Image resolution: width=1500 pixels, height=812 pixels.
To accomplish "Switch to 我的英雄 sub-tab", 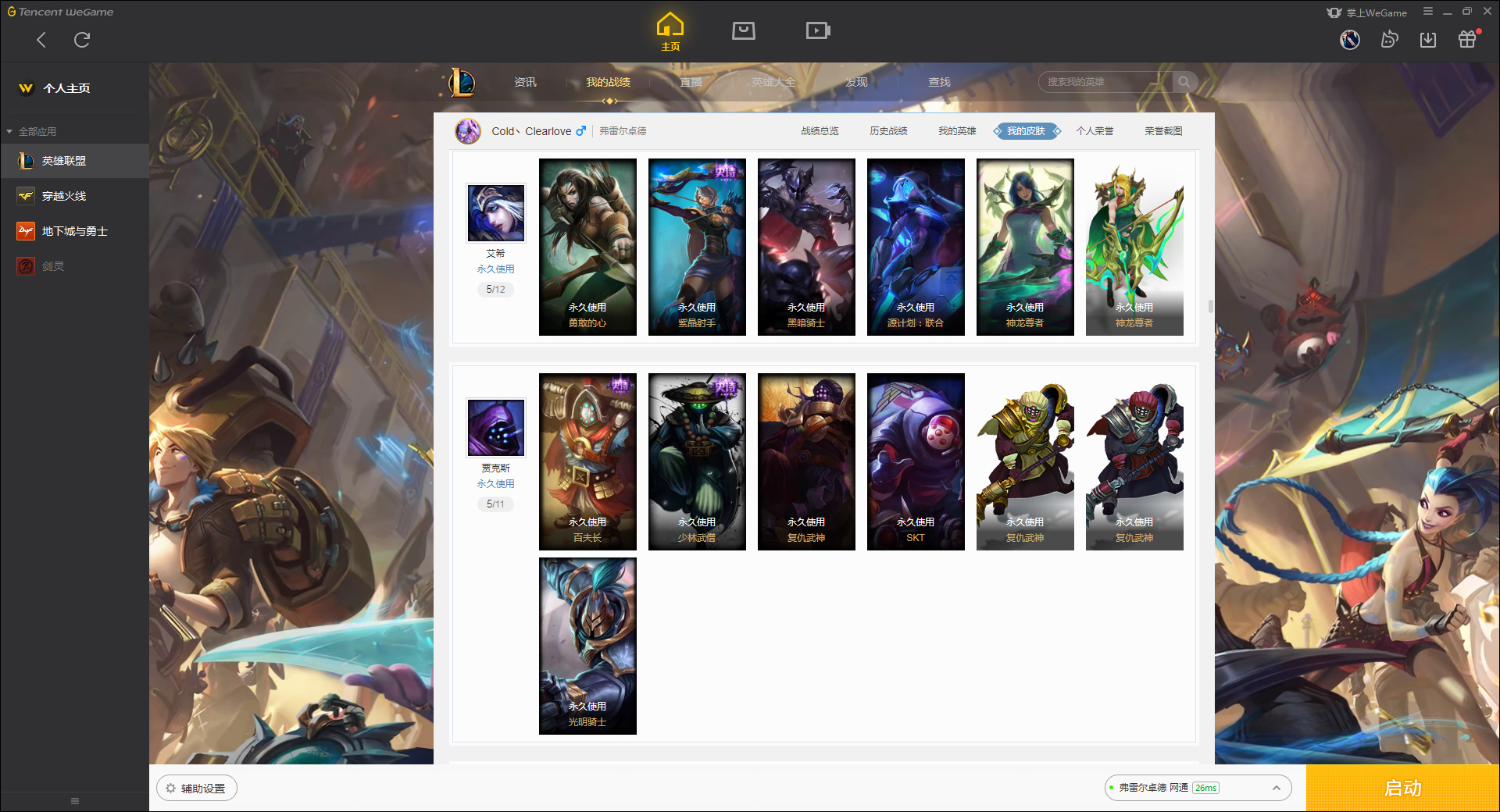I will coord(957,131).
